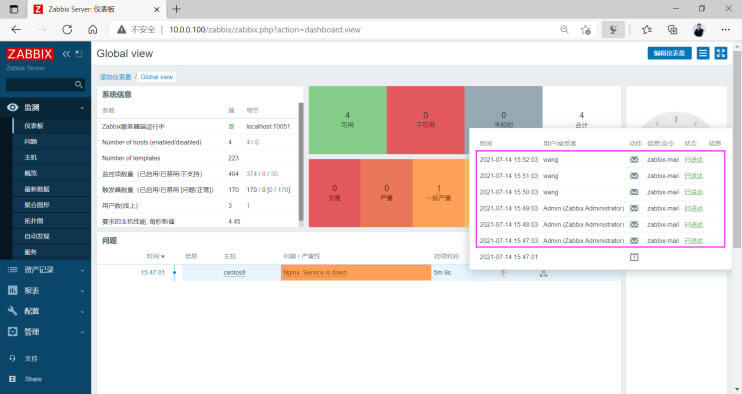Click the 15:47:01 time link in the problems table

pyautogui.click(x=152, y=272)
